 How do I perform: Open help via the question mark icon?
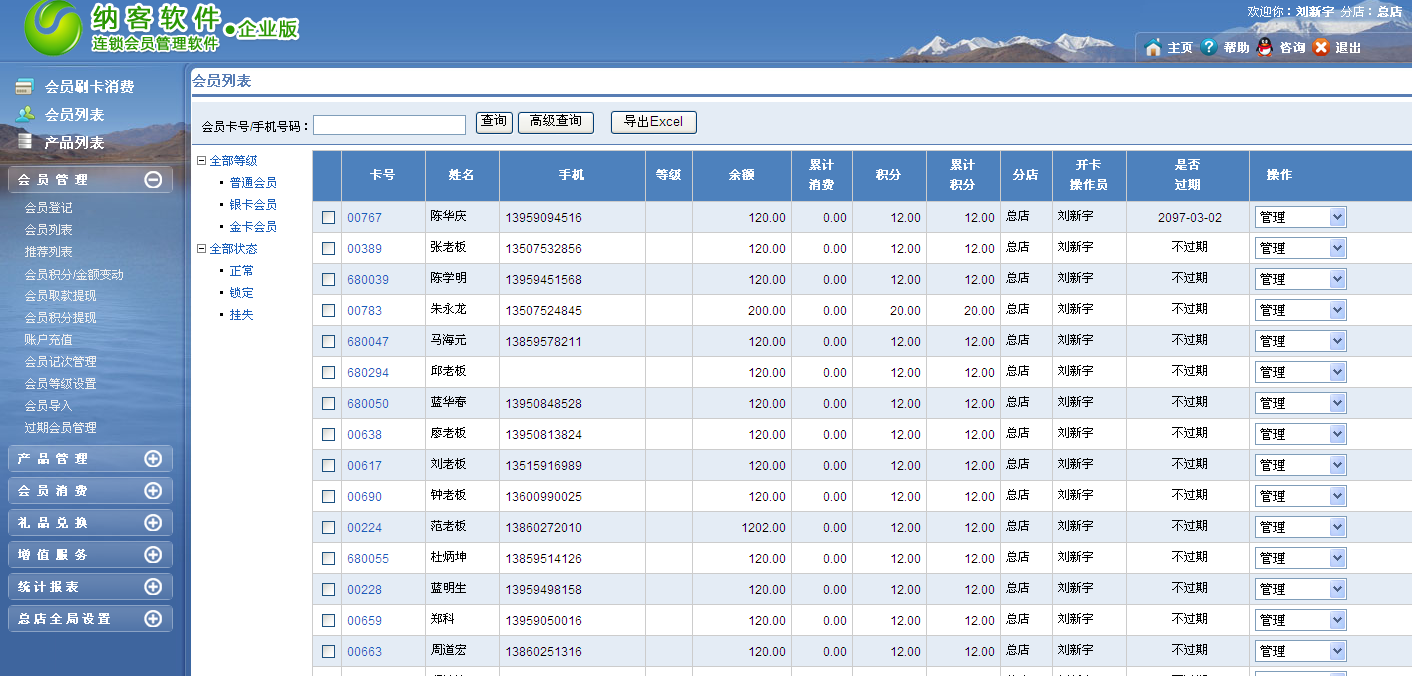pyautogui.click(x=1209, y=47)
